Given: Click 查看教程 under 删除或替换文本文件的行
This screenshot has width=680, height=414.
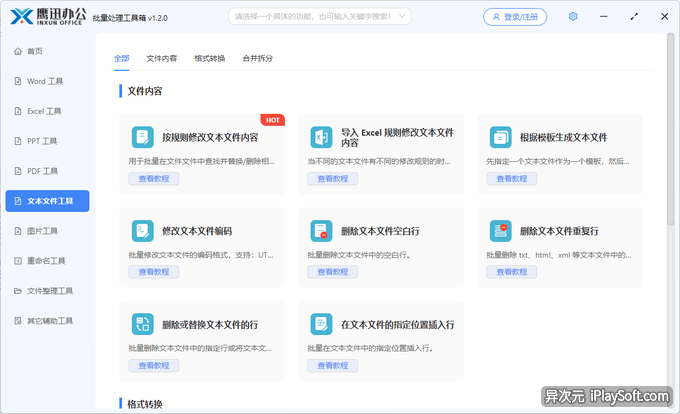Looking at the screenshot, I should tap(154, 365).
